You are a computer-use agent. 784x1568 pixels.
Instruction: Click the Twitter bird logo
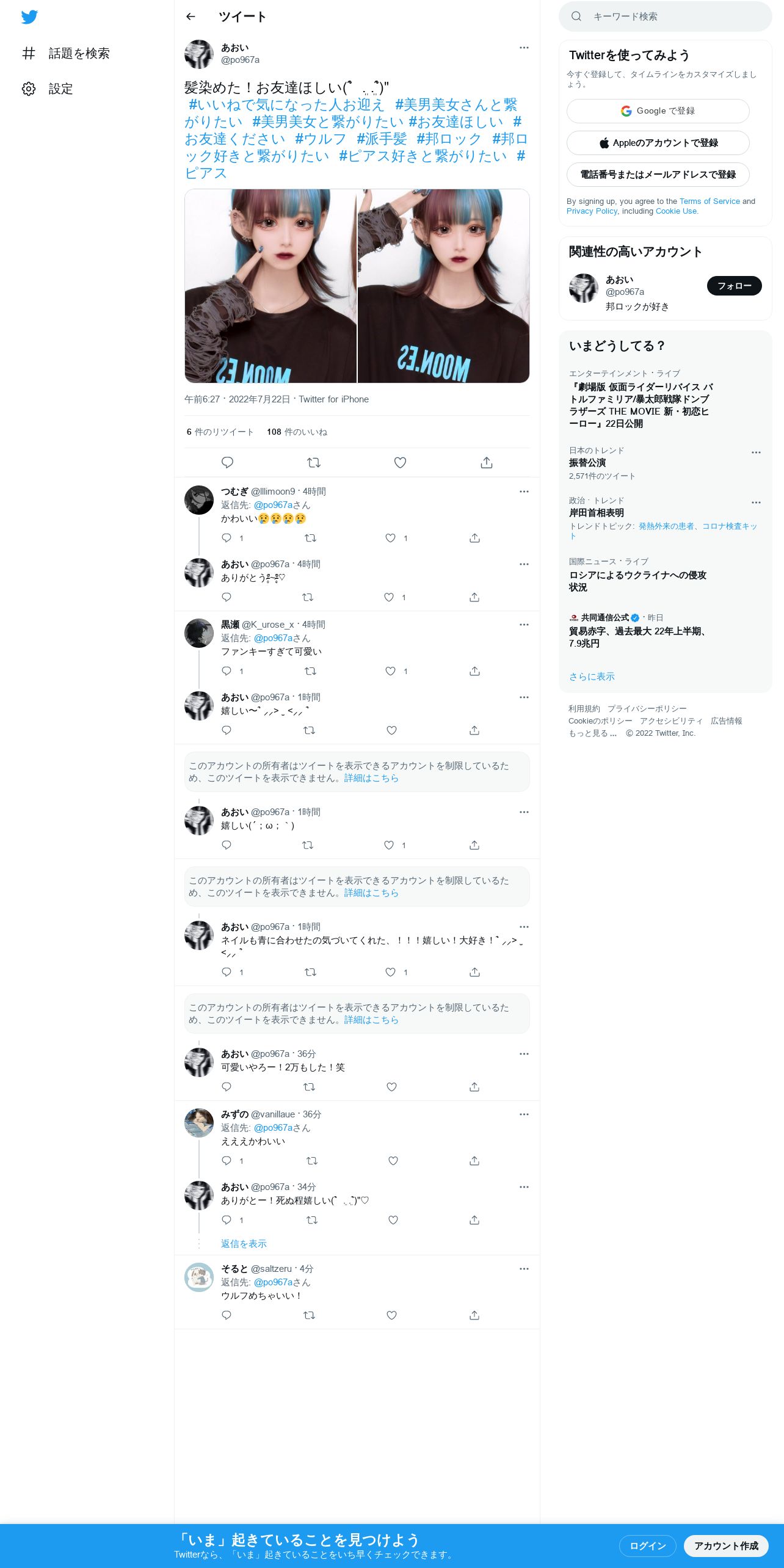point(29,17)
